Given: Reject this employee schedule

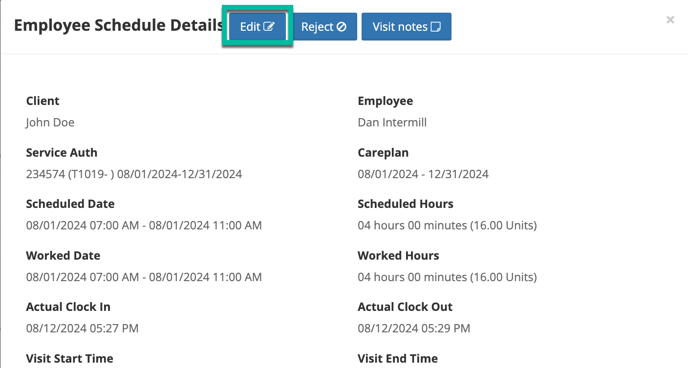Looking at the screenshot, I should point(324,27).
